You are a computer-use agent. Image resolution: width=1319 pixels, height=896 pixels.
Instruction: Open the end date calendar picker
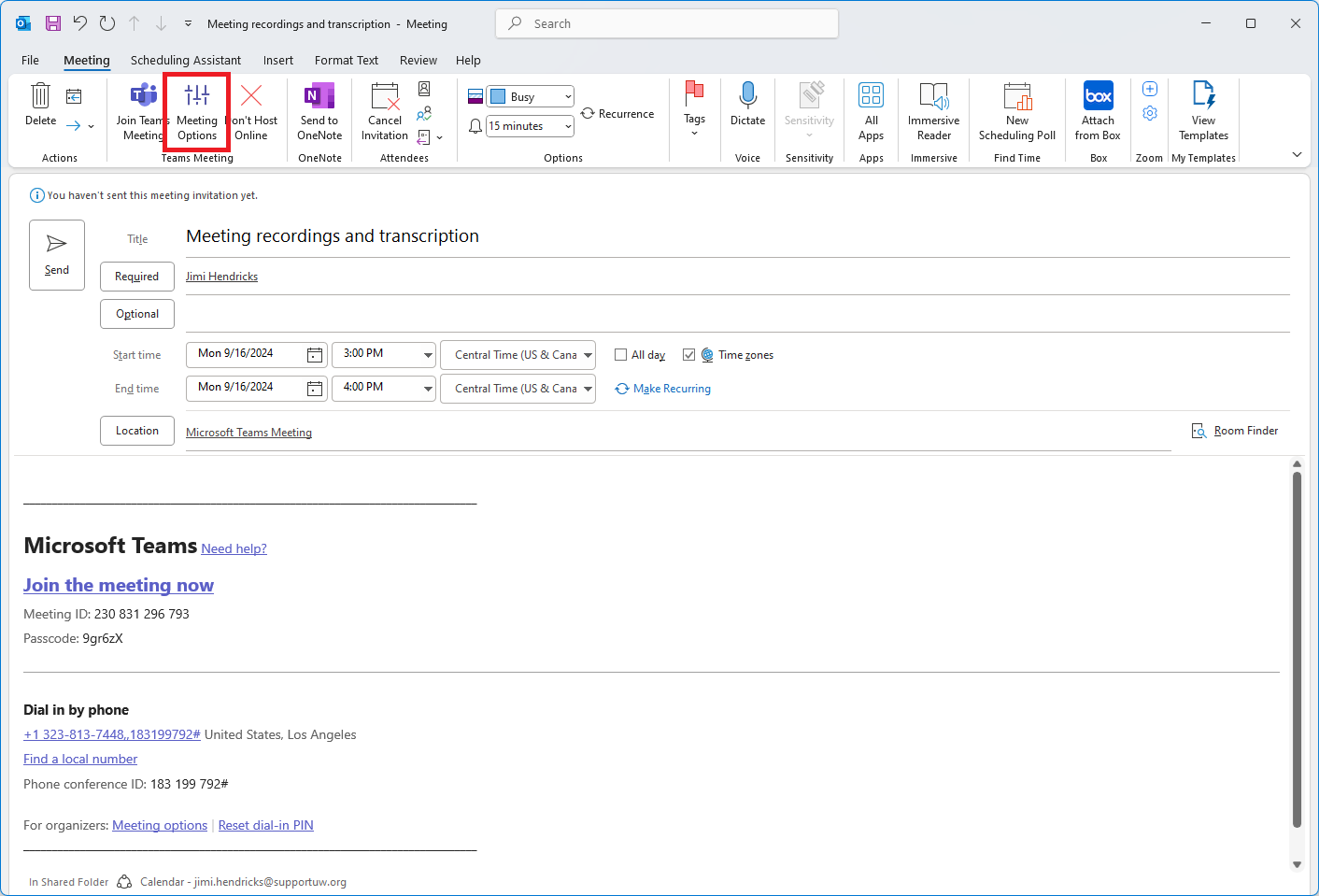pyautogui.click(x=315, y=389)
